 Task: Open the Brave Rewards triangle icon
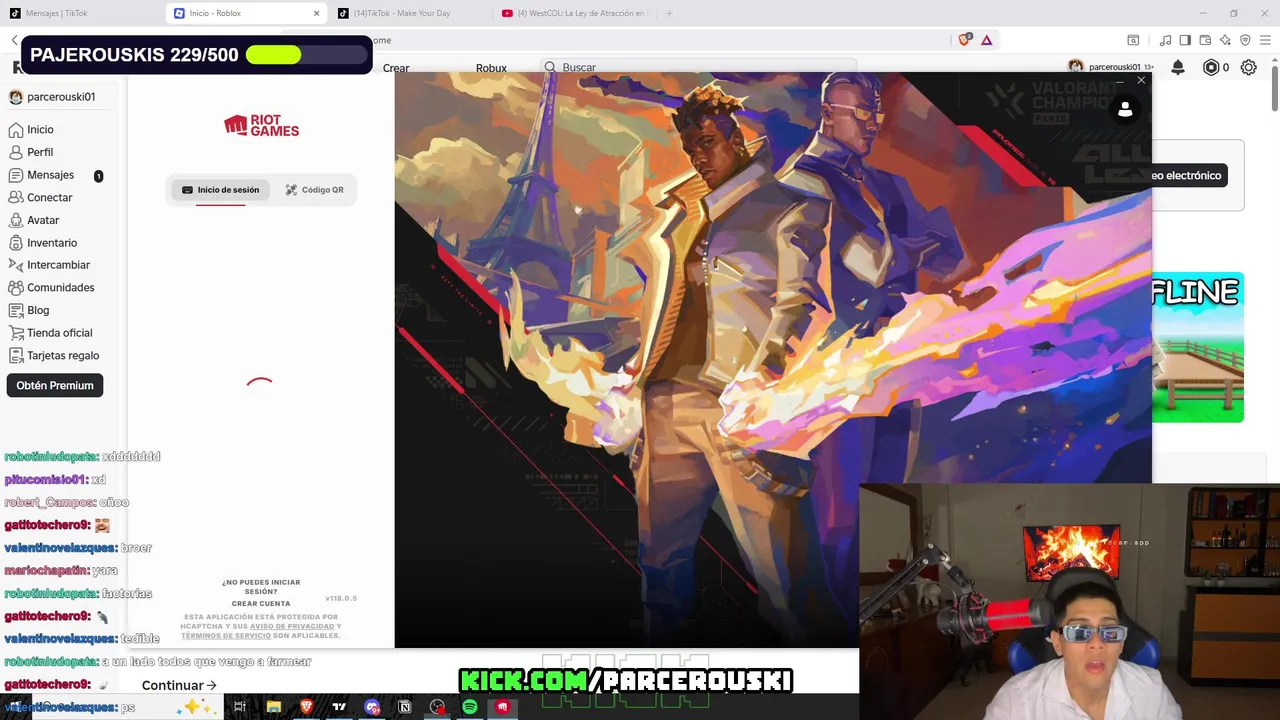tap(986, 40)
